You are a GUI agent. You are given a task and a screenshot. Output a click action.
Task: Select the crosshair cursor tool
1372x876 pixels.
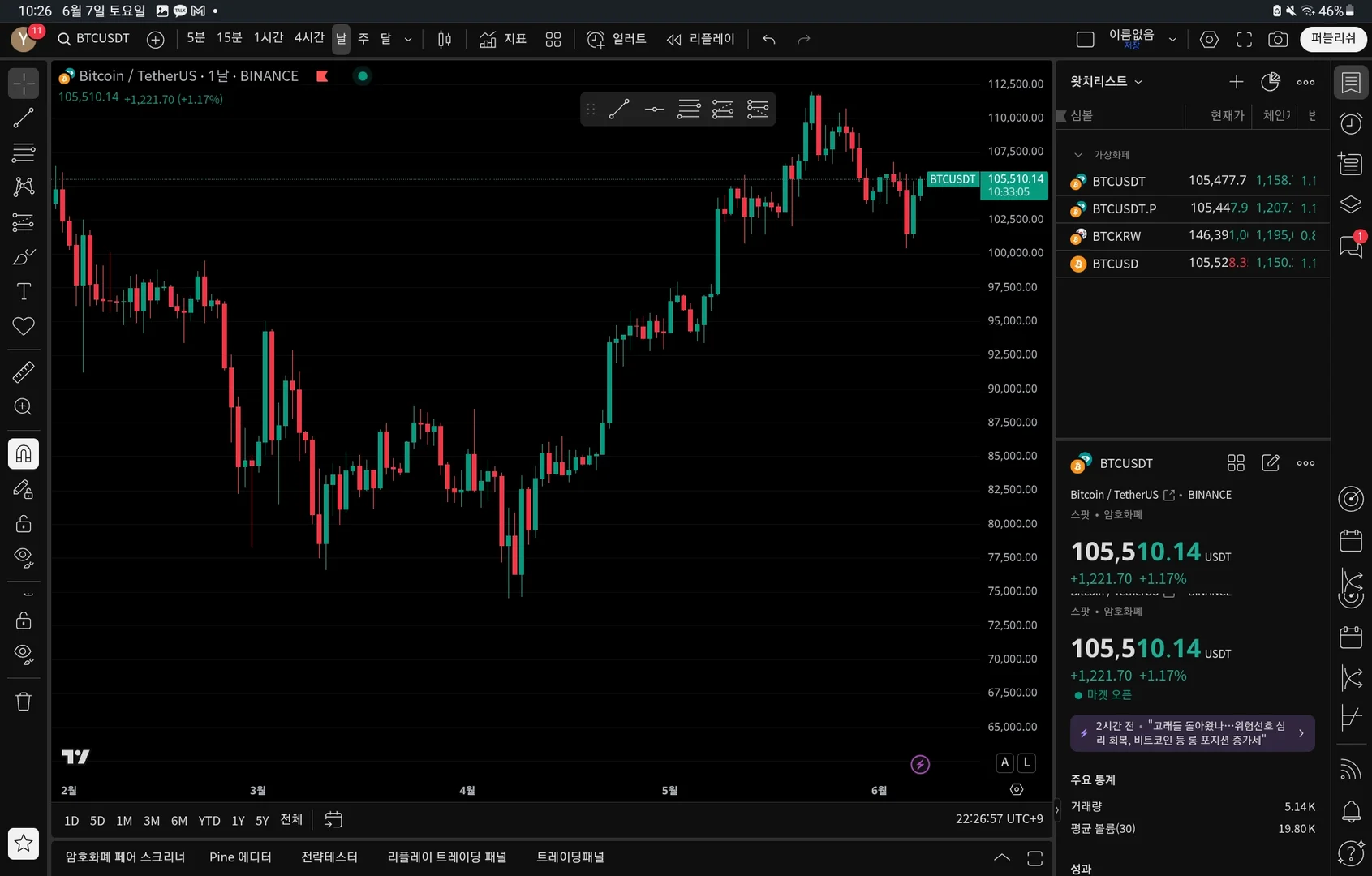24,84
